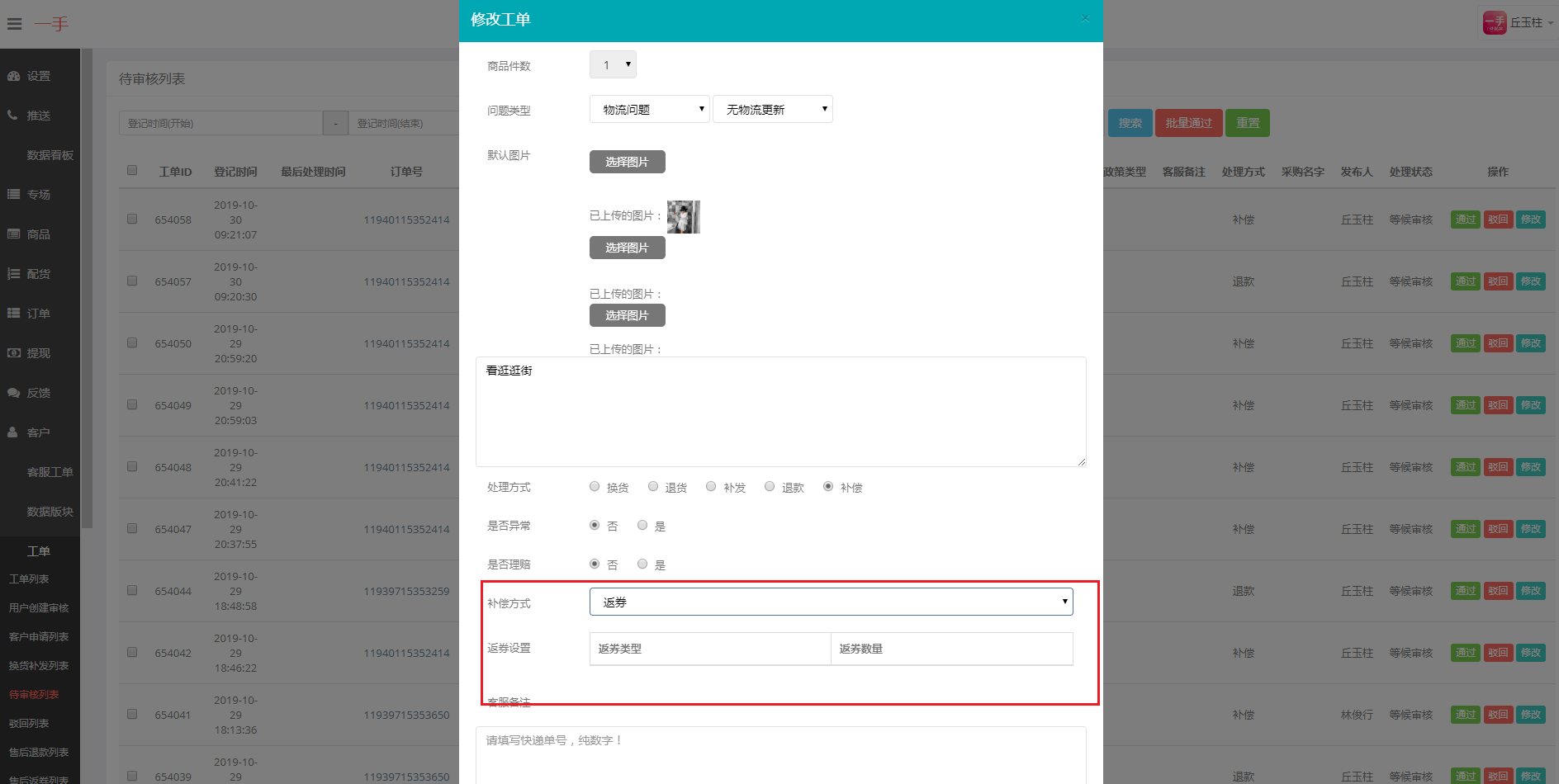This screenshot has height=784, width=1559.
Task: Open the 补偿方式 返券 dropdown
Action: pos(832,602)
